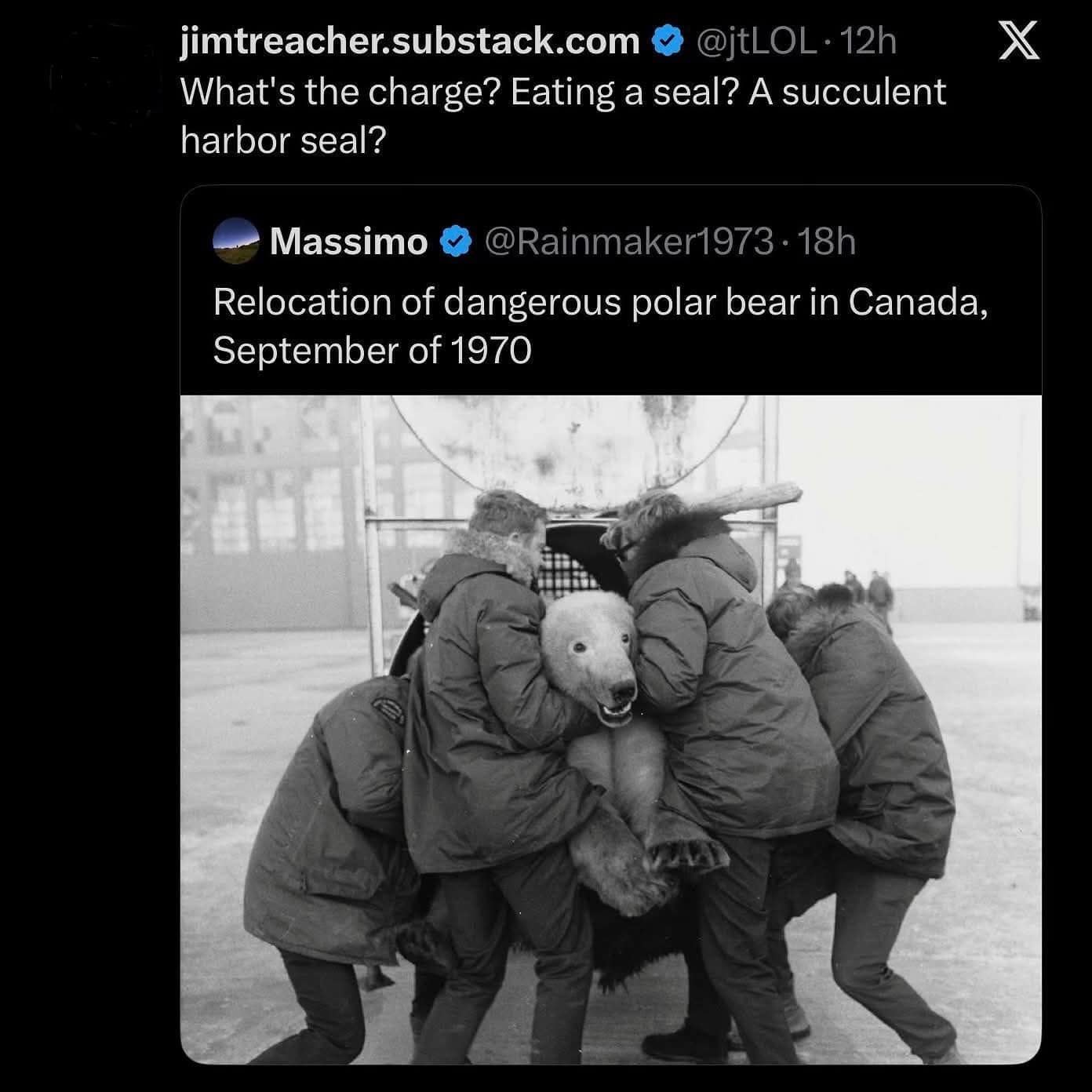Viewport: 1092px width, 1092px height.
Task: Open the 12h timestamp of the tweet
Action: [868, 41]
